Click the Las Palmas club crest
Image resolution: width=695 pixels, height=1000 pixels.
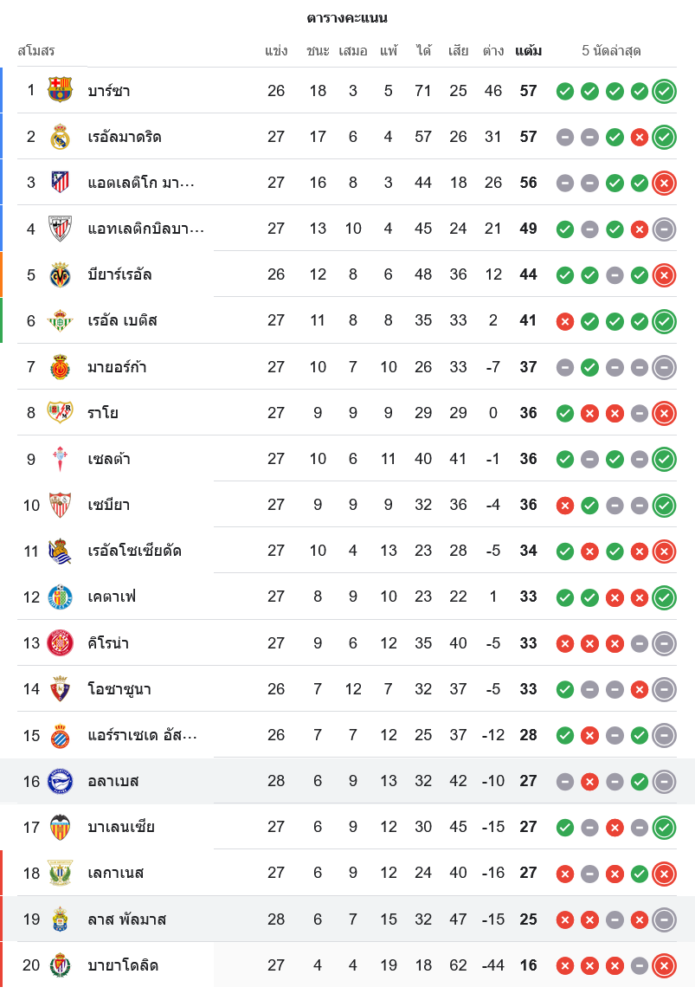tap(60, 919)
